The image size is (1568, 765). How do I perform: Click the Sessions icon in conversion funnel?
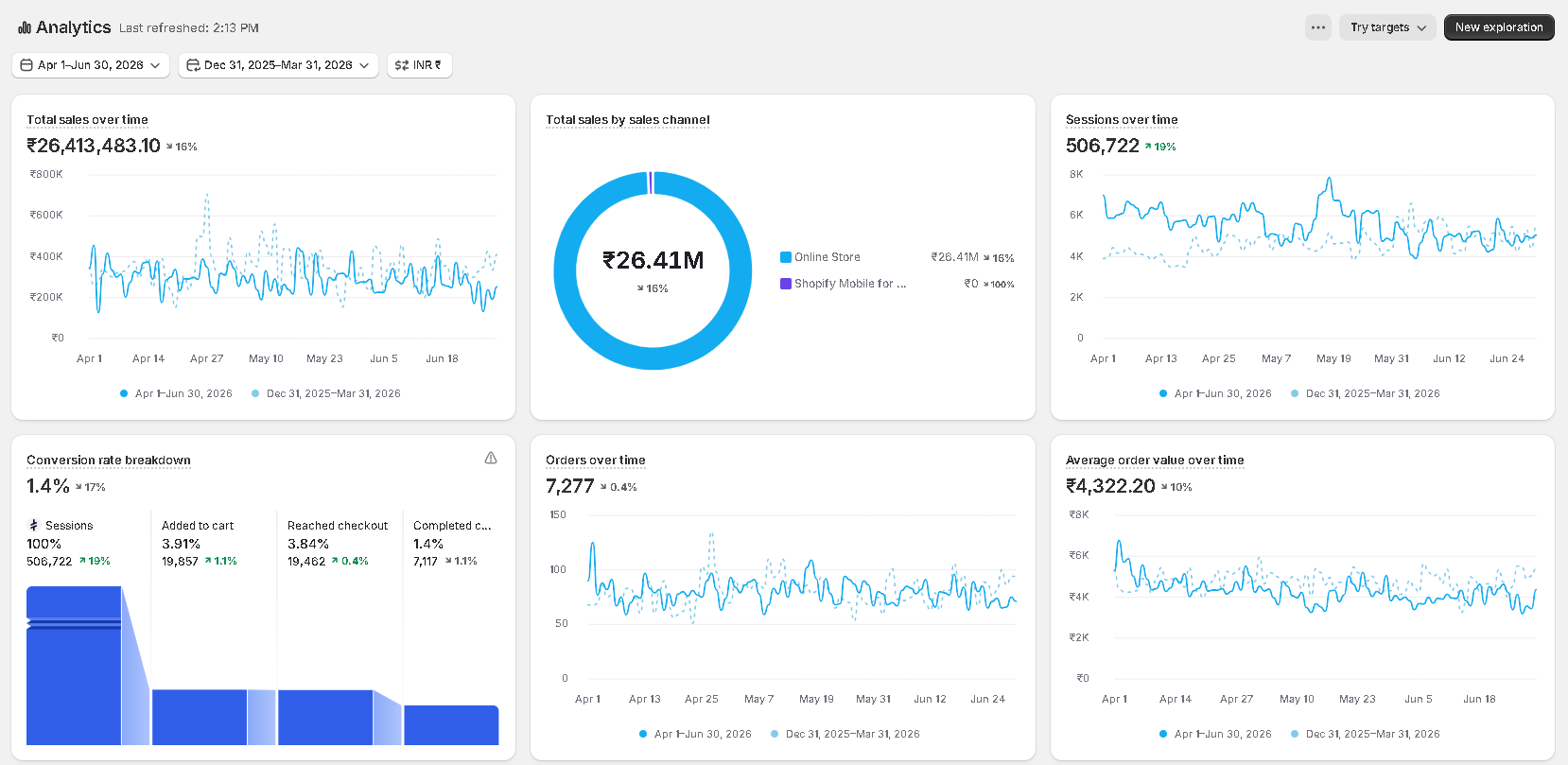click(34, 525)
